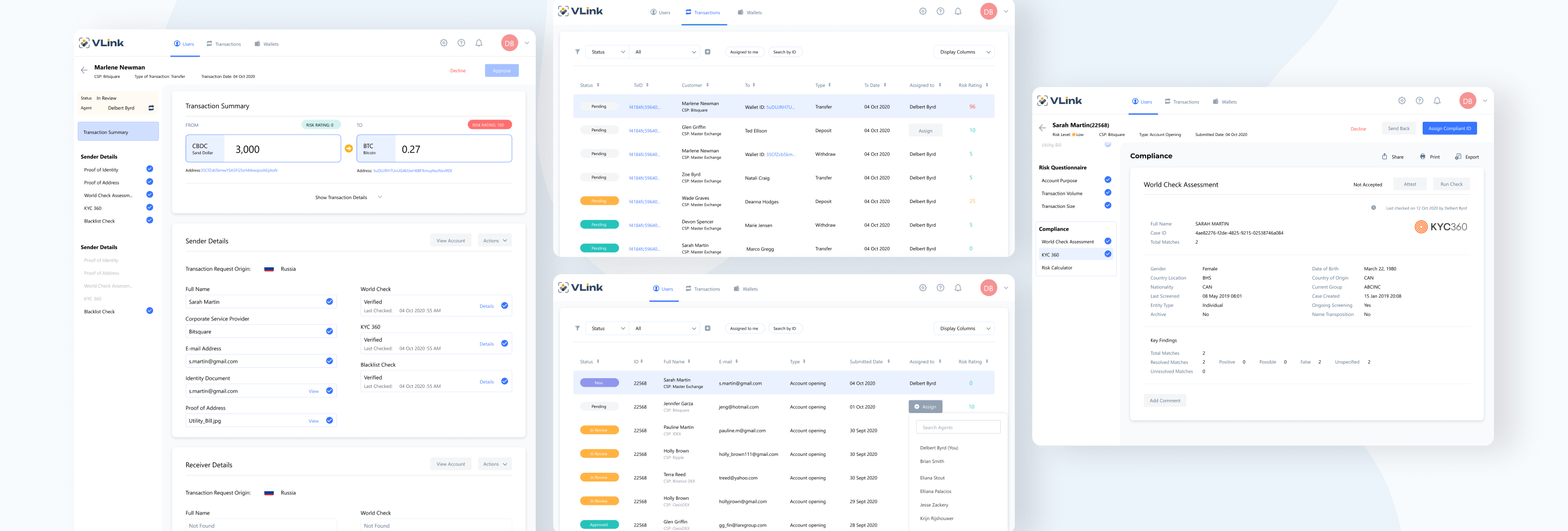Go back using arrow beside Marlene Newman
Screen dimensions: 1568x531
tap(84, 71)
